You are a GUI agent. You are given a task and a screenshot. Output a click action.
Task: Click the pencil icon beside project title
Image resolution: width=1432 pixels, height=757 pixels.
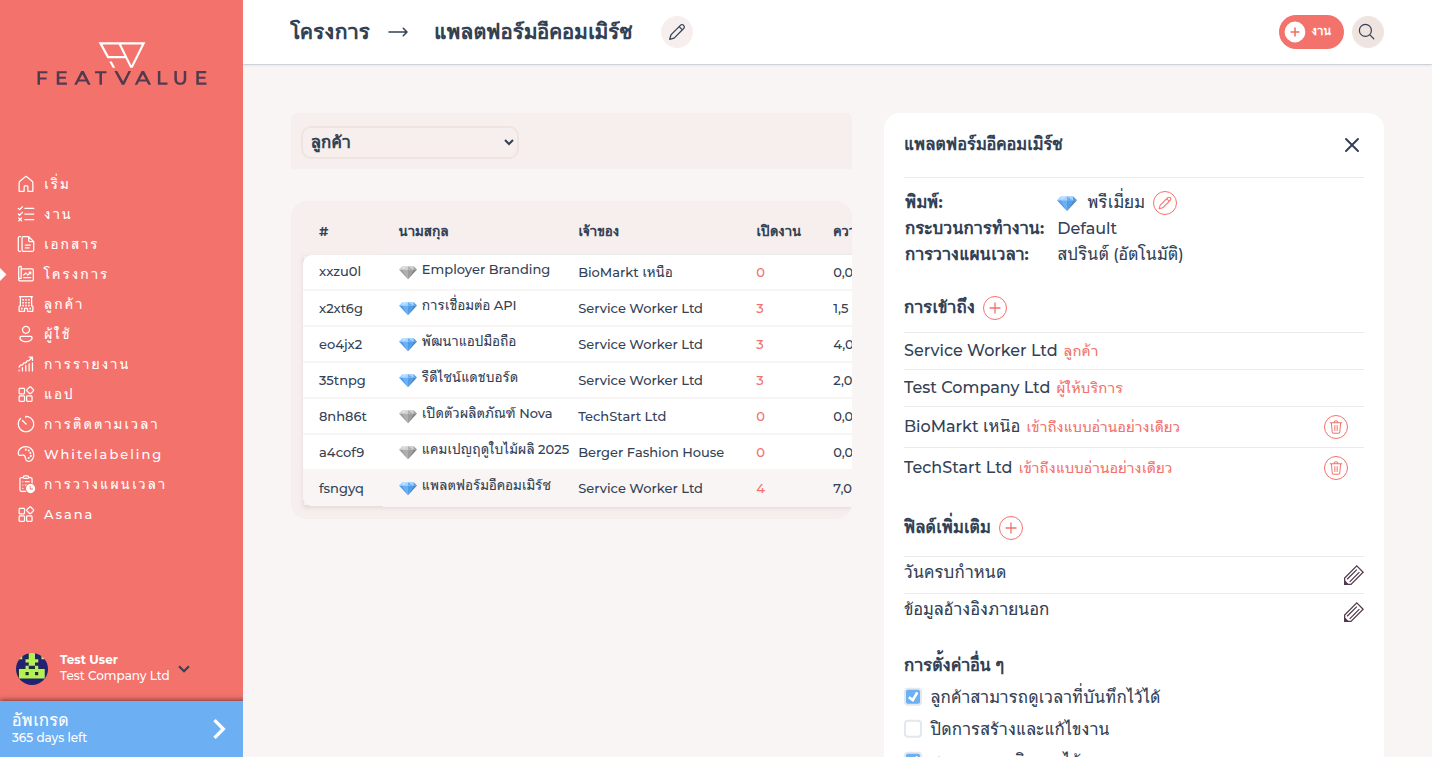coord(677,32)
